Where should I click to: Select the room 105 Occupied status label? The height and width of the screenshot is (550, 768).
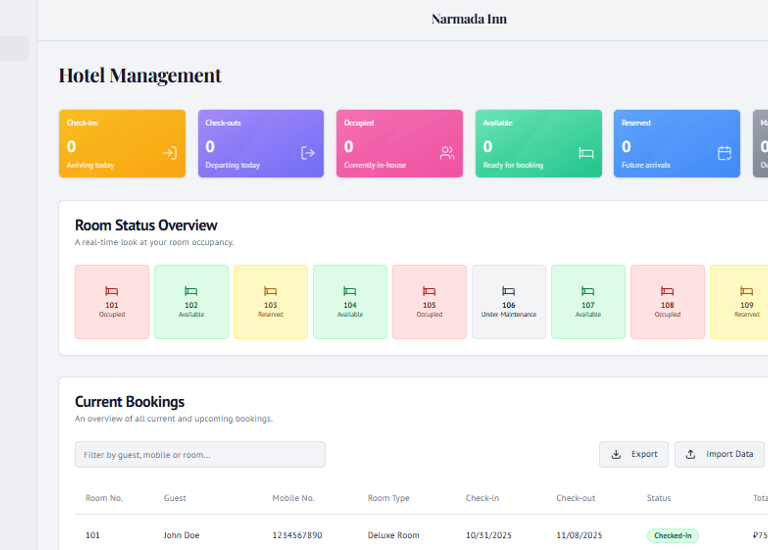(x=429, y=314)
